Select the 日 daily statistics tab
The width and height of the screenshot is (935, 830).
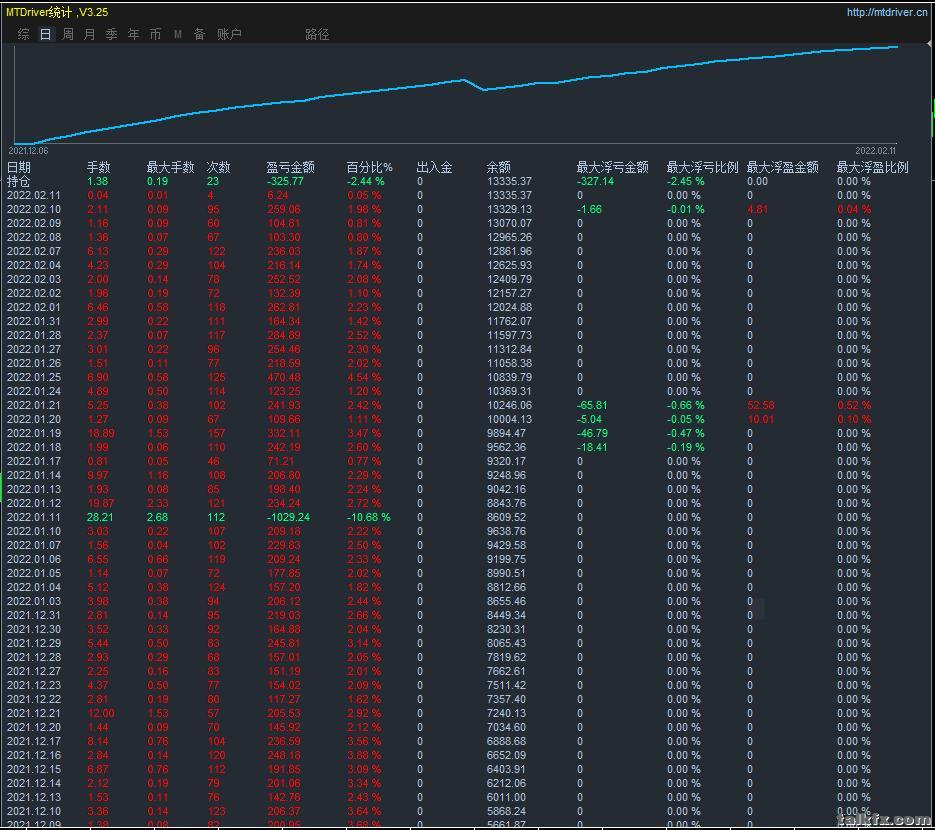[x=45, y=34]
